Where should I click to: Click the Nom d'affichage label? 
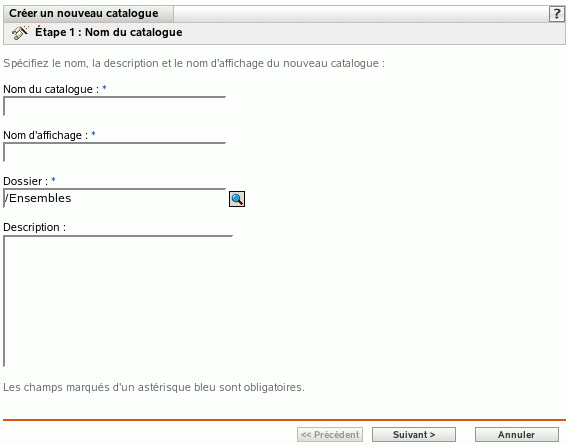45,135
